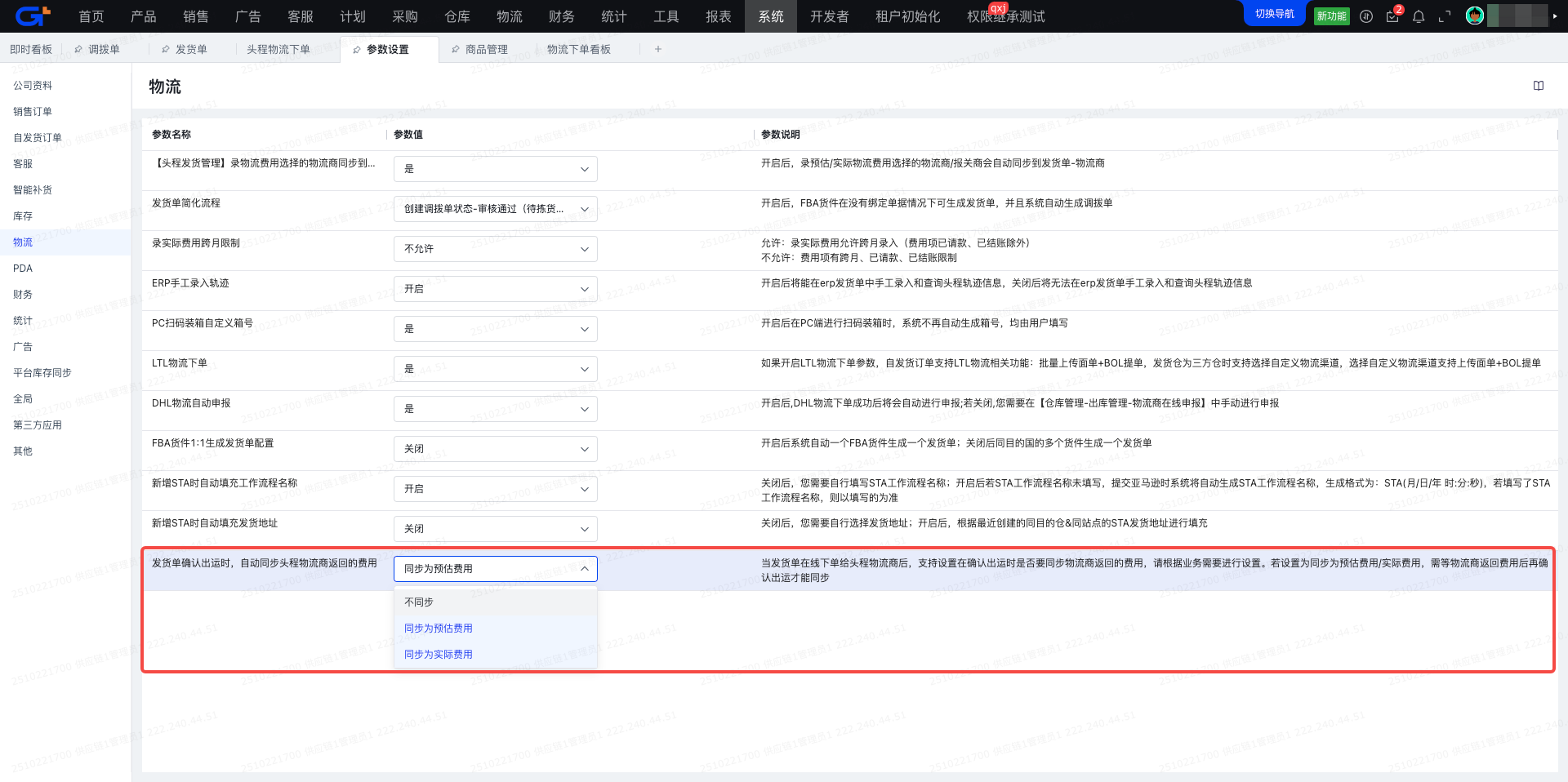Open the notification bell
The image size is (1568, 782).
(1419, 16)
